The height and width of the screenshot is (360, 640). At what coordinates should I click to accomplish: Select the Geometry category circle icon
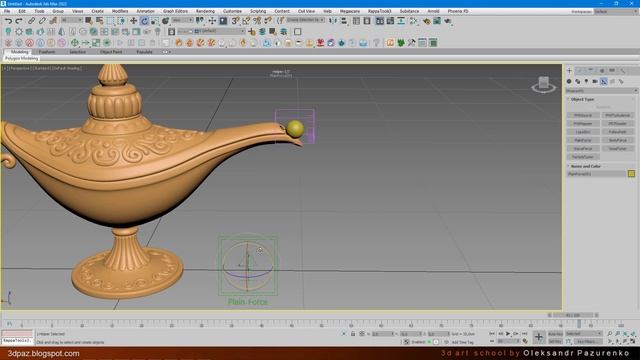click(569, 82)
